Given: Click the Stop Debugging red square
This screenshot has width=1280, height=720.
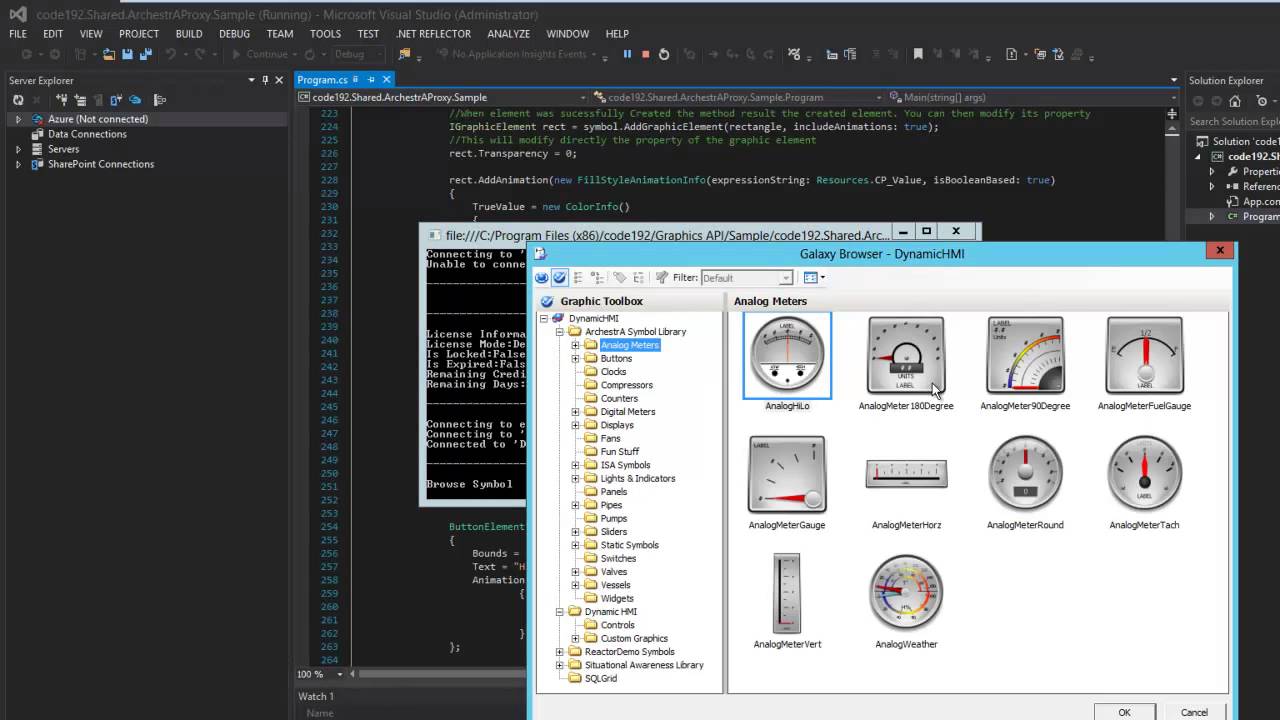Looking at the screenshot, I should [x=646, y=54].
